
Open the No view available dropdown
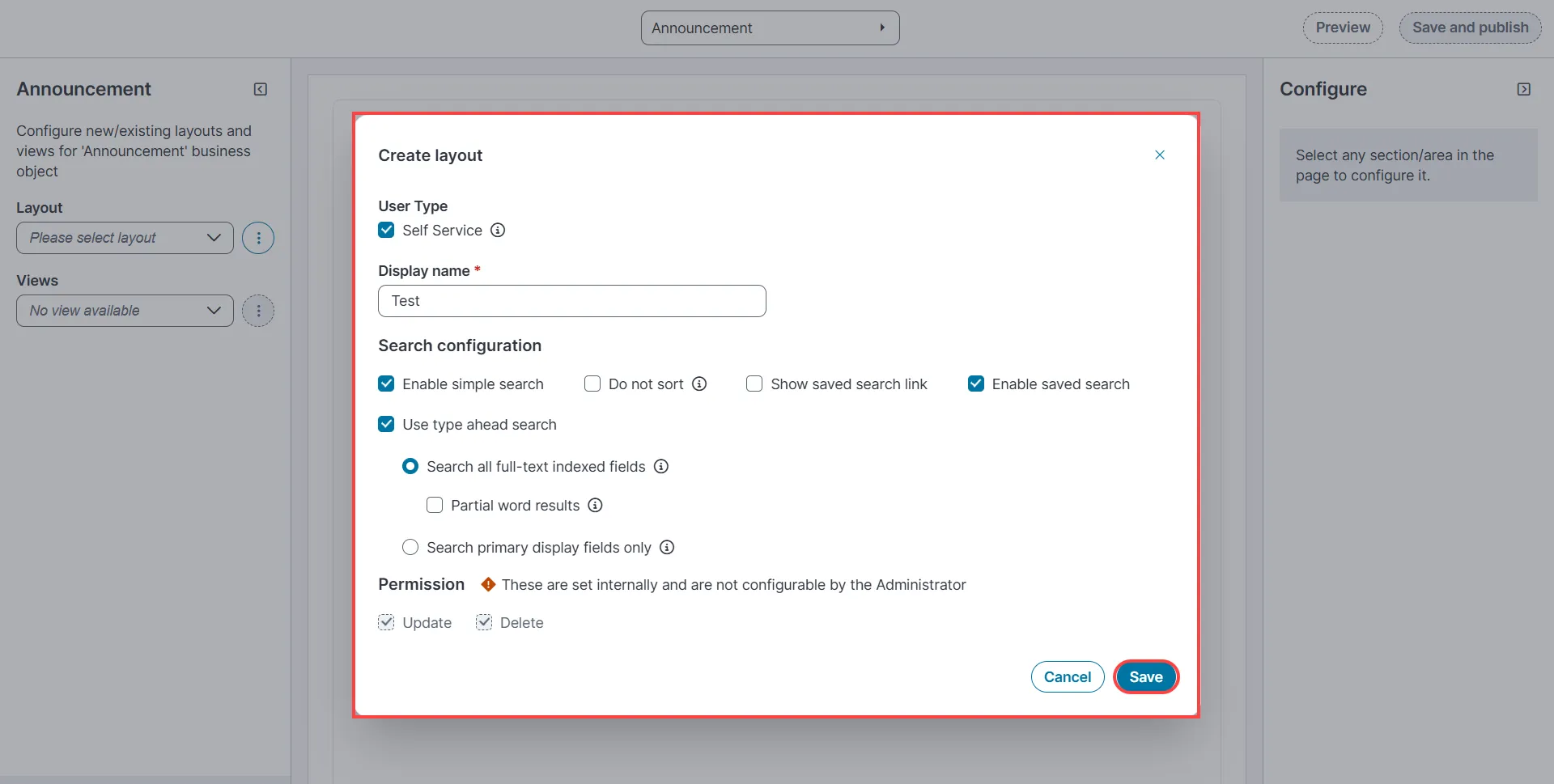click(x=125, y=311)
